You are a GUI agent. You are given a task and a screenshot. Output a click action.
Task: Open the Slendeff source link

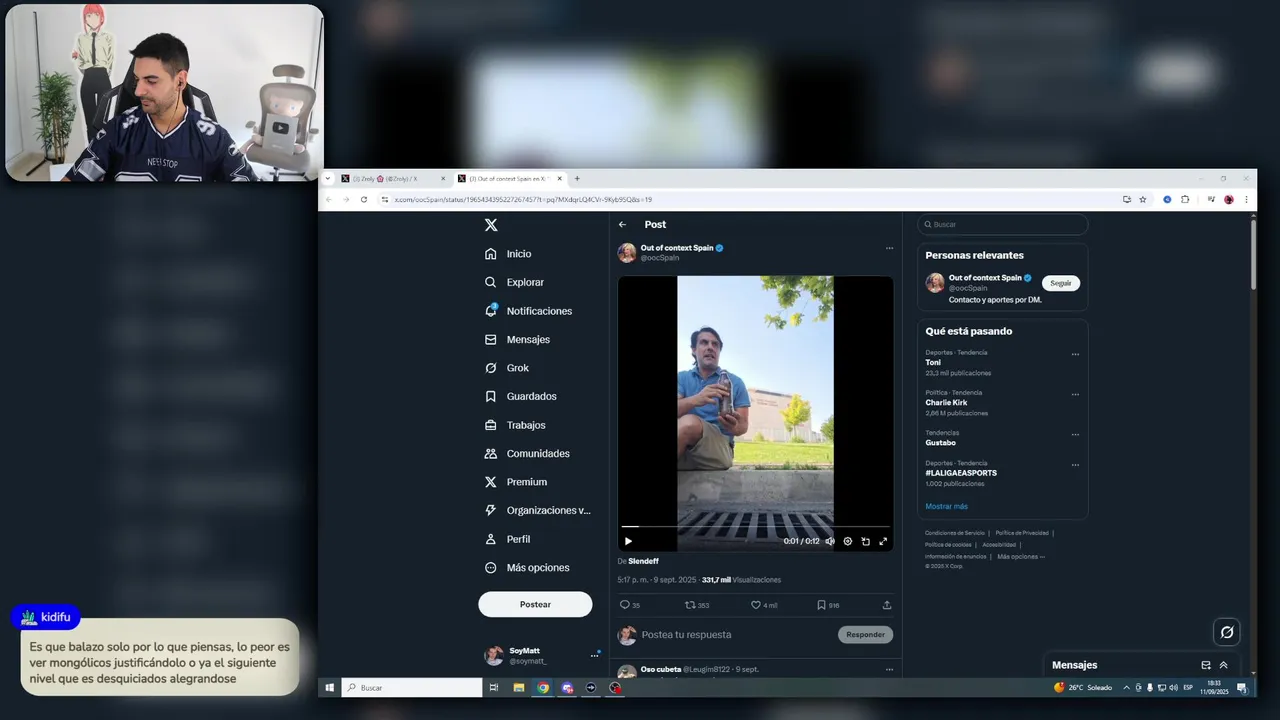643,561
